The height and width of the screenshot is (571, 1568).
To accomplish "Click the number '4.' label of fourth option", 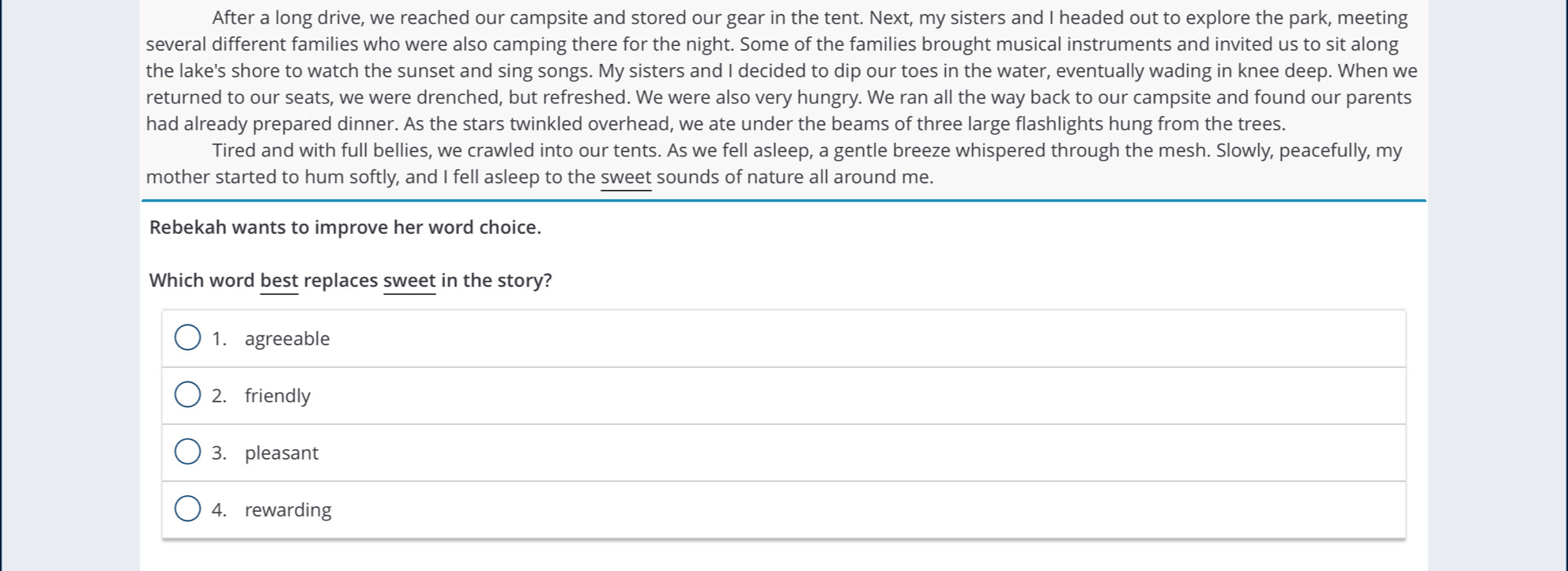I will click(219, 510).
